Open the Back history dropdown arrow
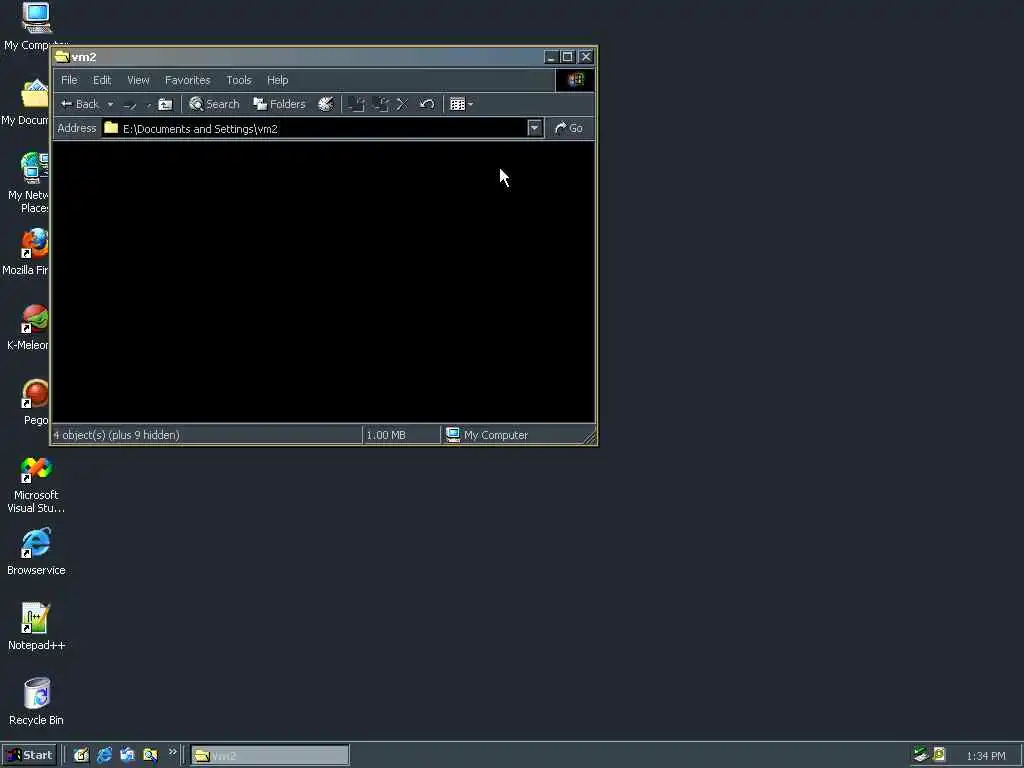 coord(110,104)
